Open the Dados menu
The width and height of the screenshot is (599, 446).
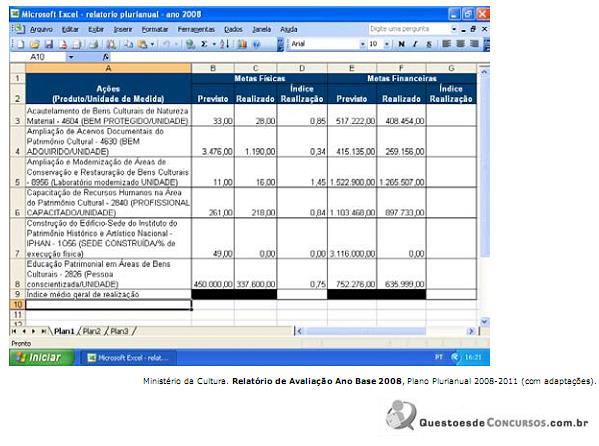[x=233, y=29]
